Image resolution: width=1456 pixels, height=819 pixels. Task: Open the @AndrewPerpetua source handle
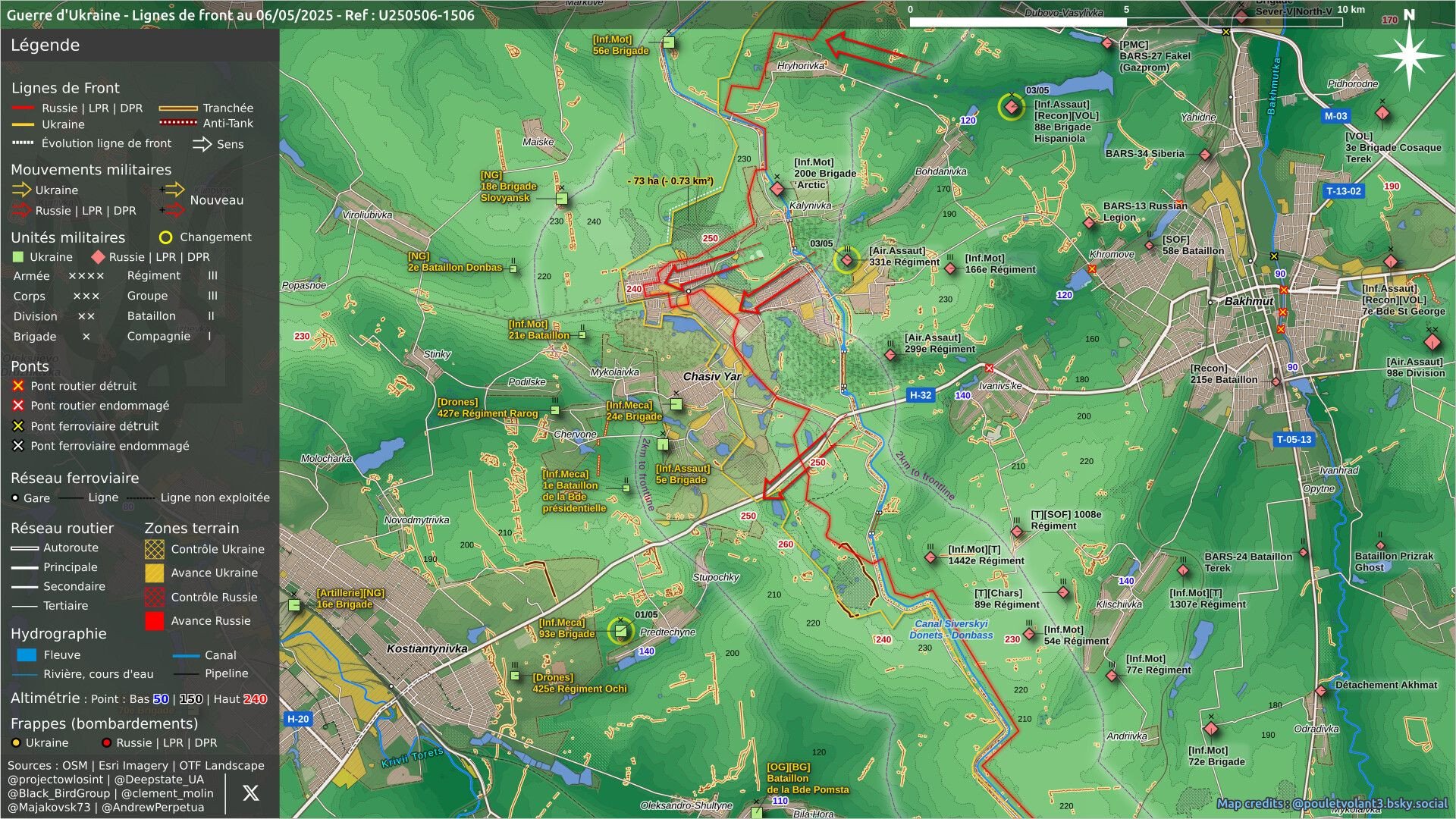152,807
